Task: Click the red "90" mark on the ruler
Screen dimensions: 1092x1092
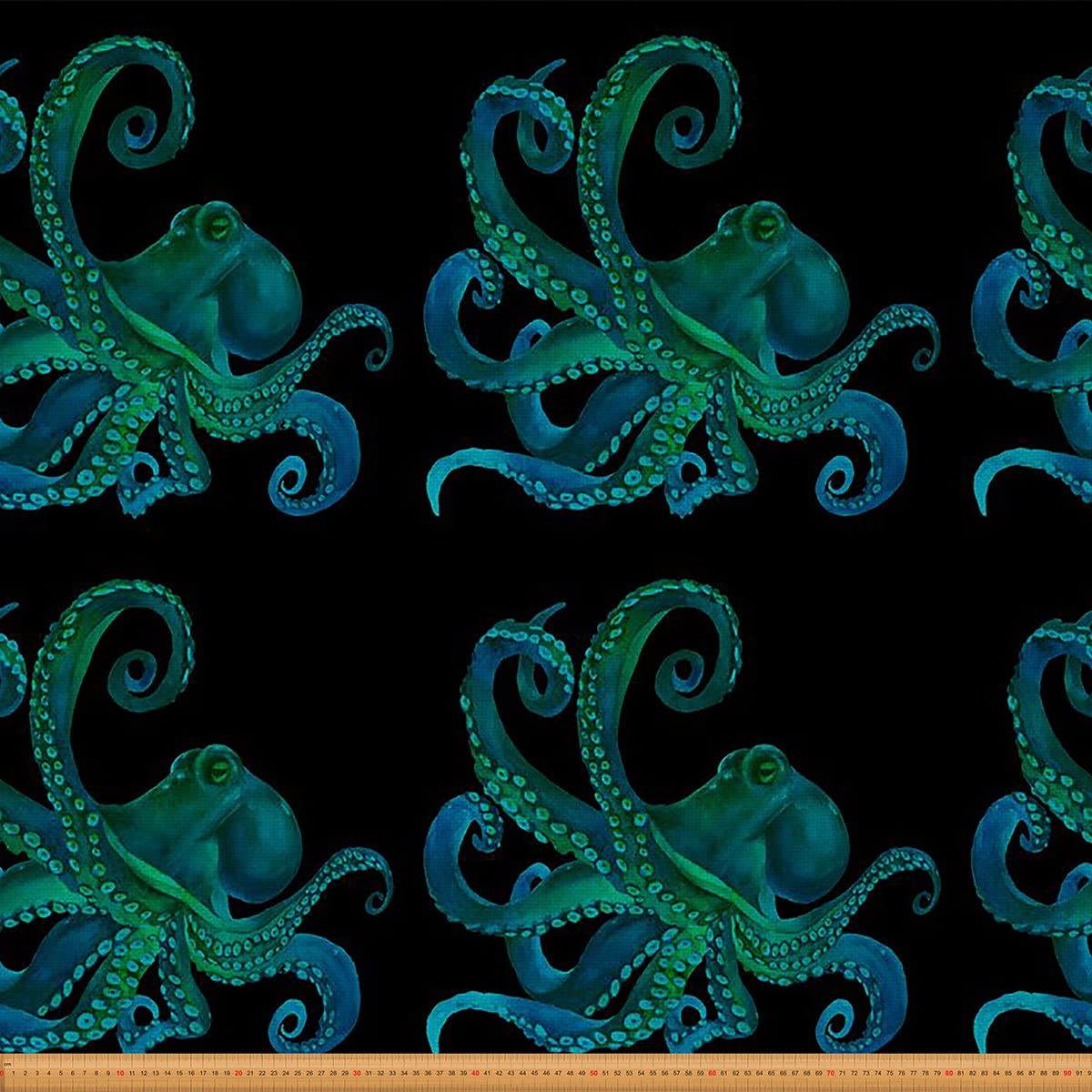Action: [x=1067, y=1073]
